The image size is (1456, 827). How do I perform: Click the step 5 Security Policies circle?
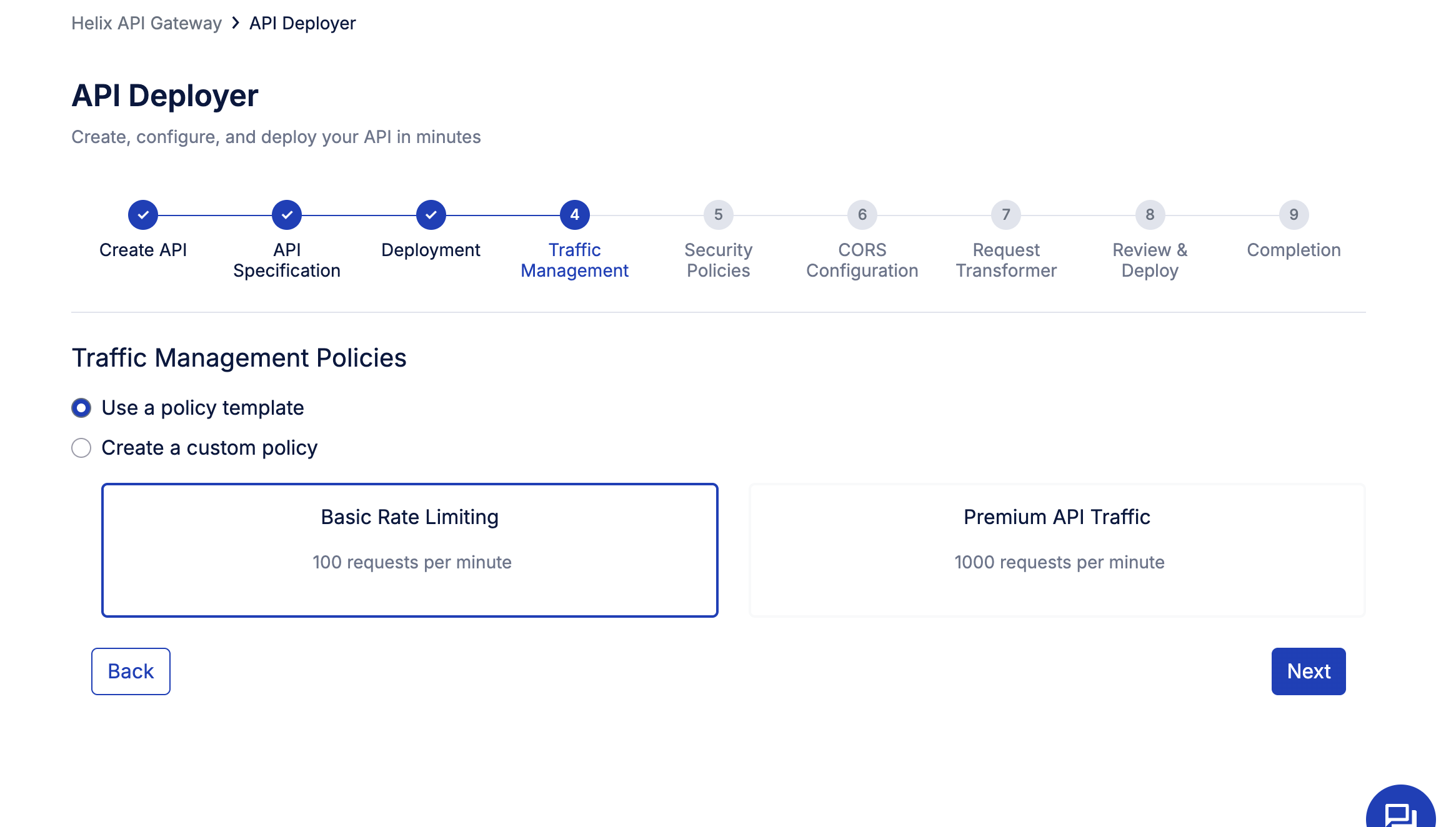[x=719, y=215]
